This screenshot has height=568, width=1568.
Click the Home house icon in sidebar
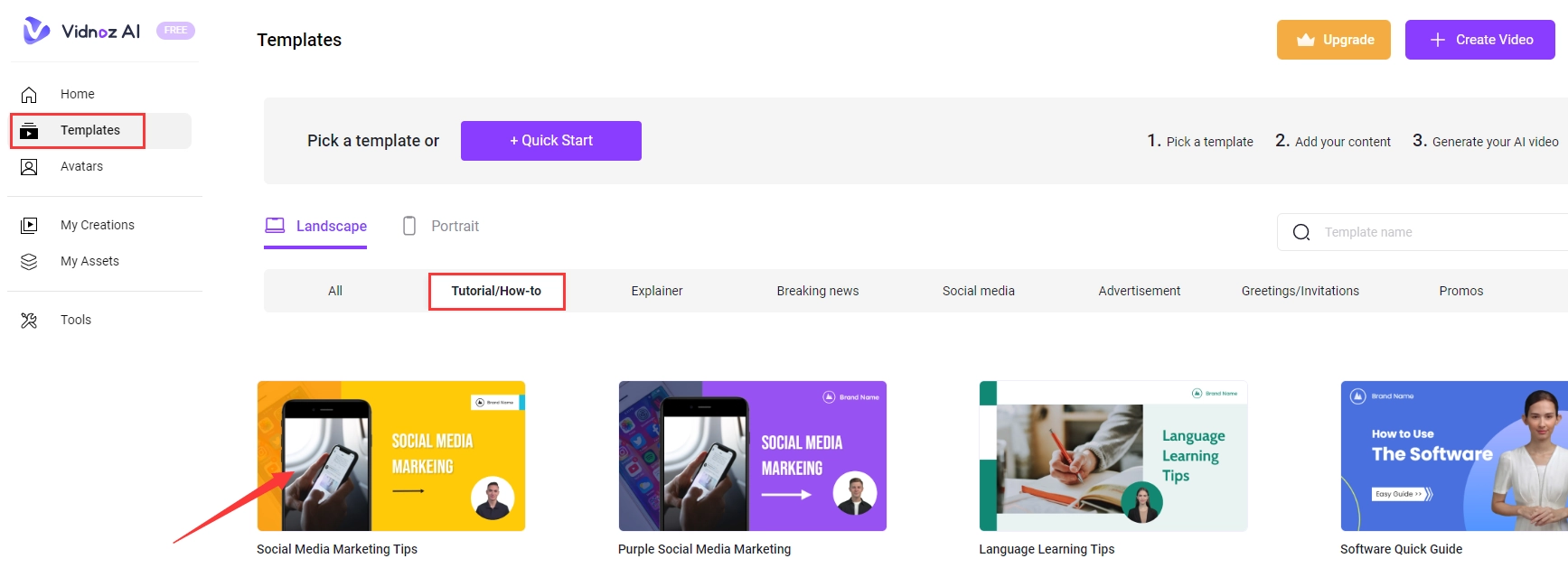coord(29,95)
